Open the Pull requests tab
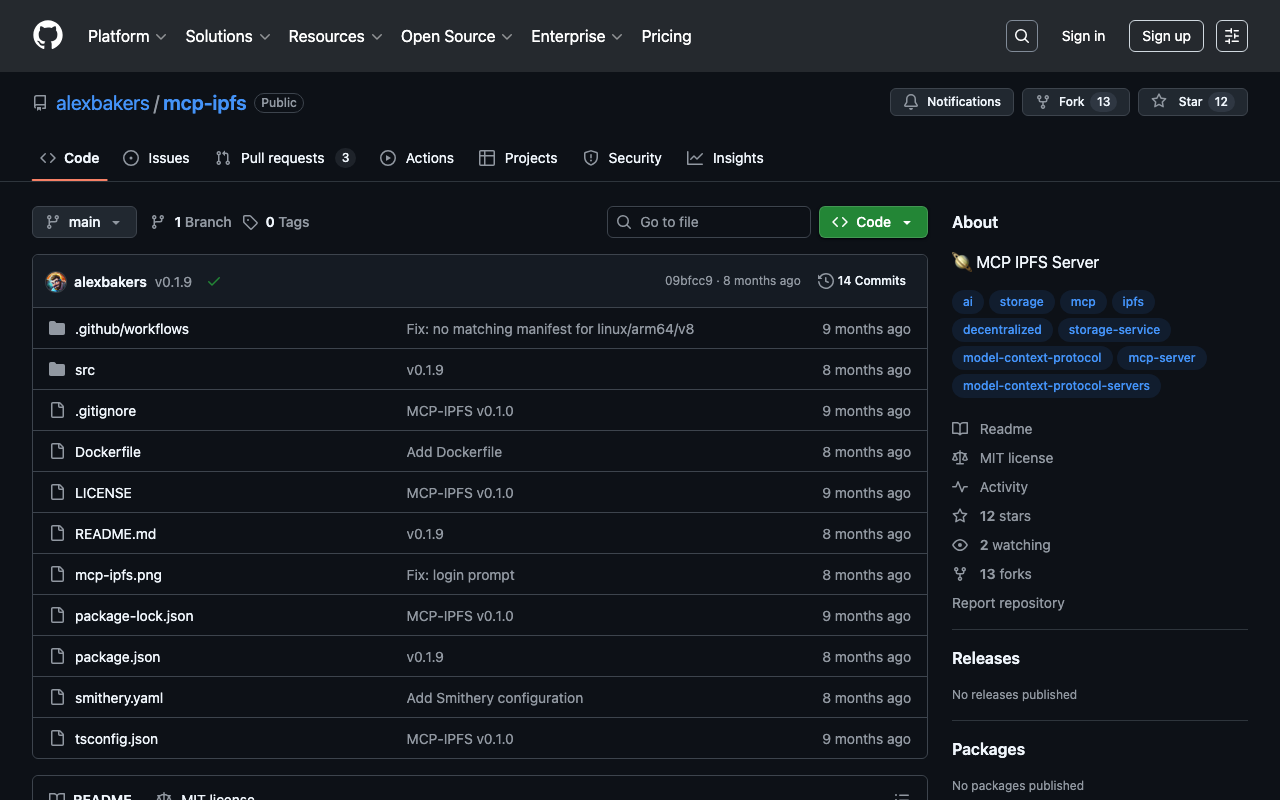The width and height of the screenshot is (1280, 800). (x=284, y=158)
